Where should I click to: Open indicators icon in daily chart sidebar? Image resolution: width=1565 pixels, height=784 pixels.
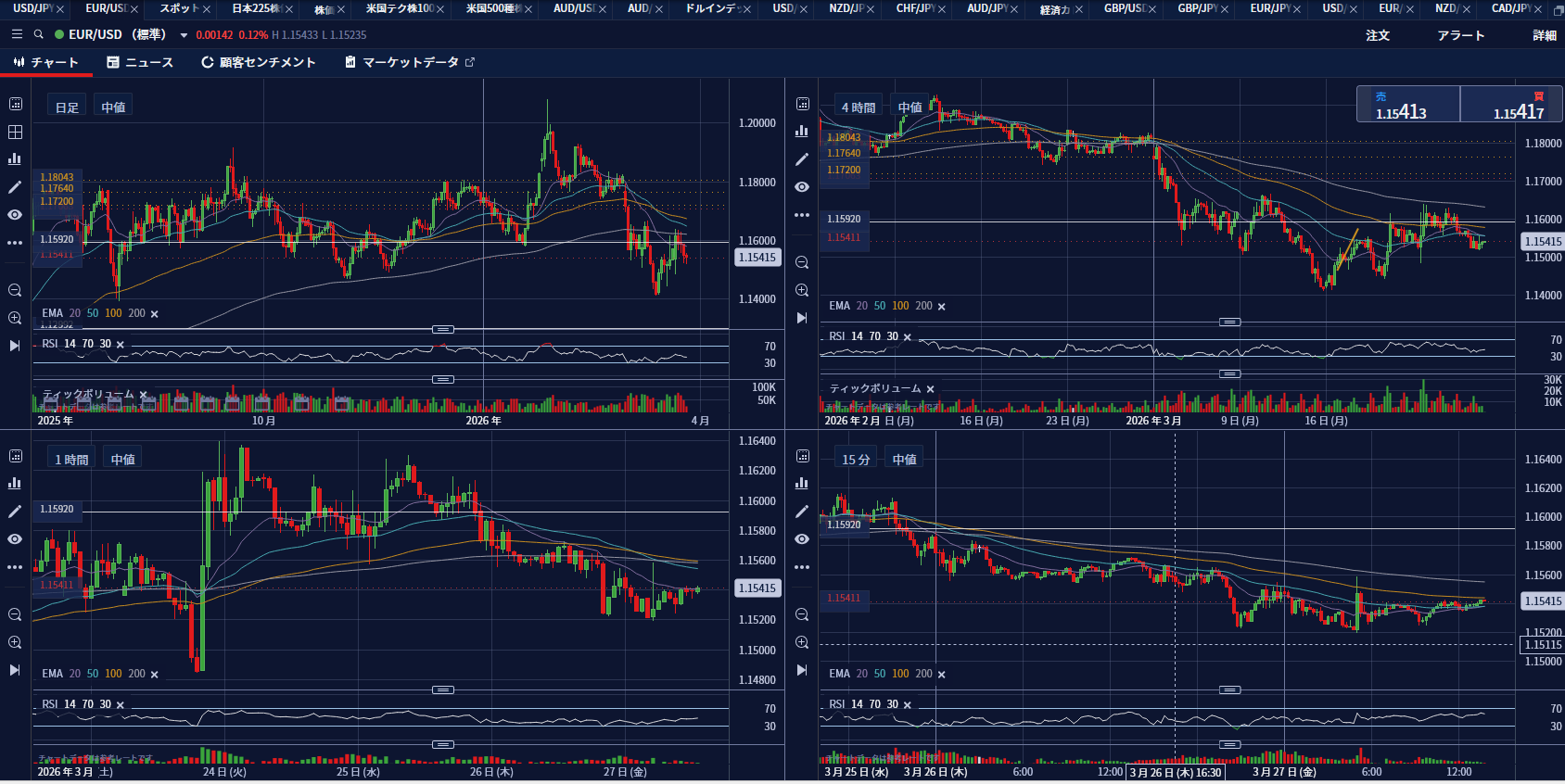pos(15,159)
